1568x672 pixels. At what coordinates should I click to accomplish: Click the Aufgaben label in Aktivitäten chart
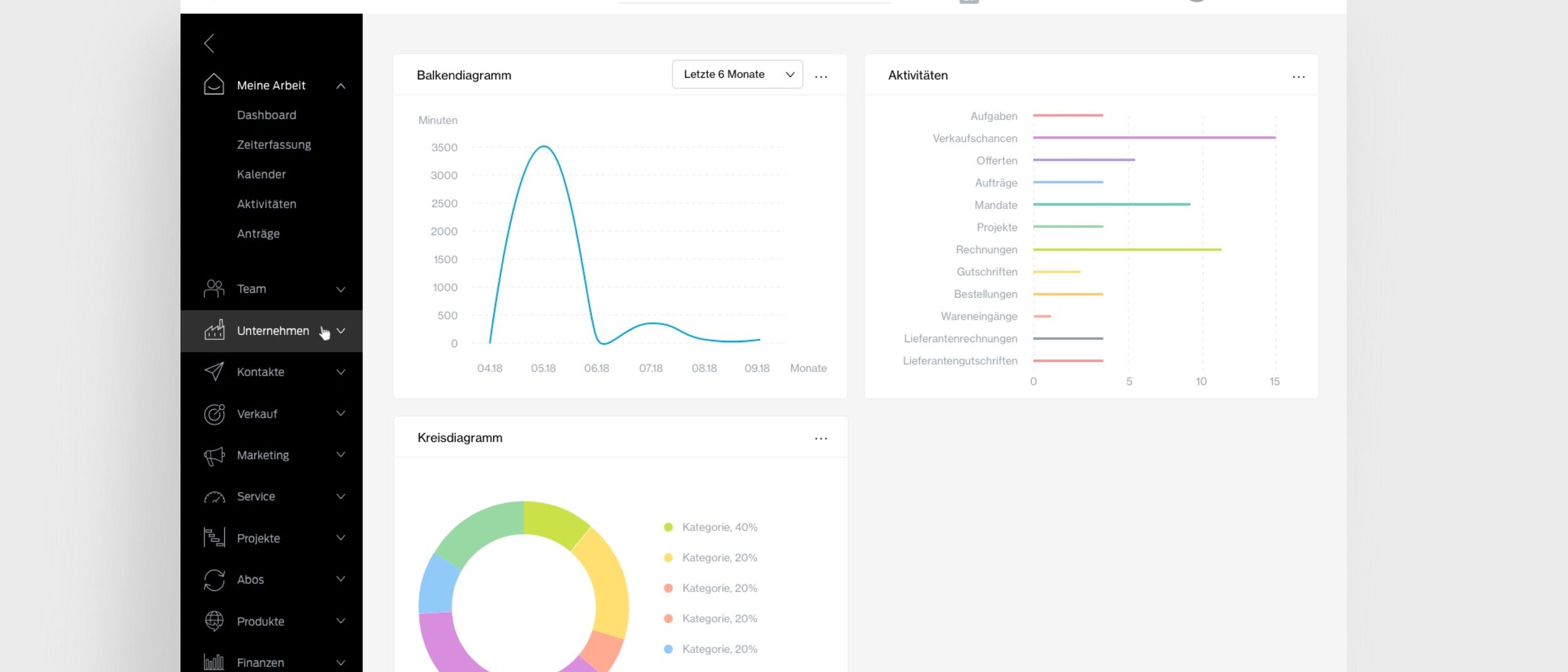coord(993,116)
